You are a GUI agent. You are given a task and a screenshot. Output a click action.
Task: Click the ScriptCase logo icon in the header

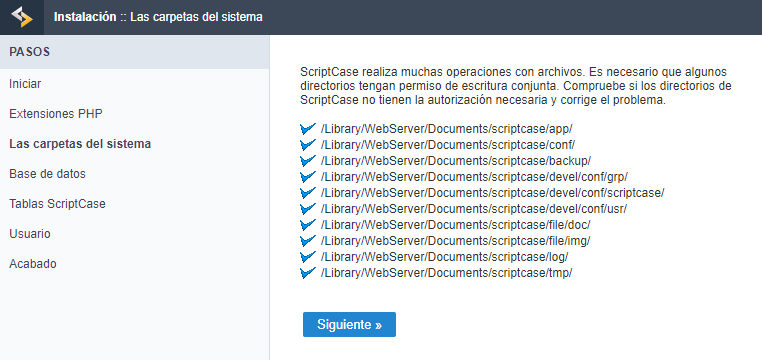22,17
